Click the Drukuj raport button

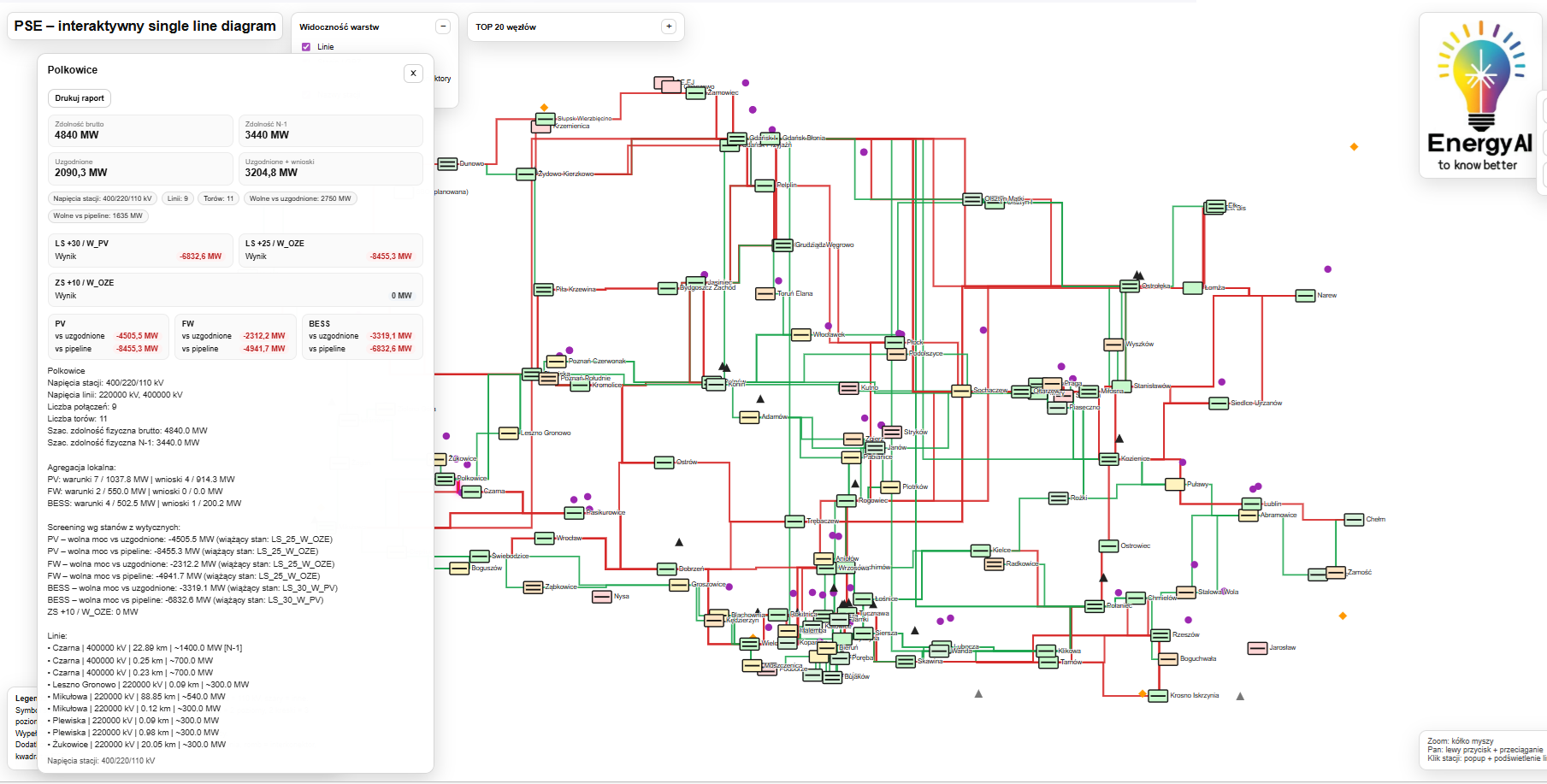coord(80,98)
